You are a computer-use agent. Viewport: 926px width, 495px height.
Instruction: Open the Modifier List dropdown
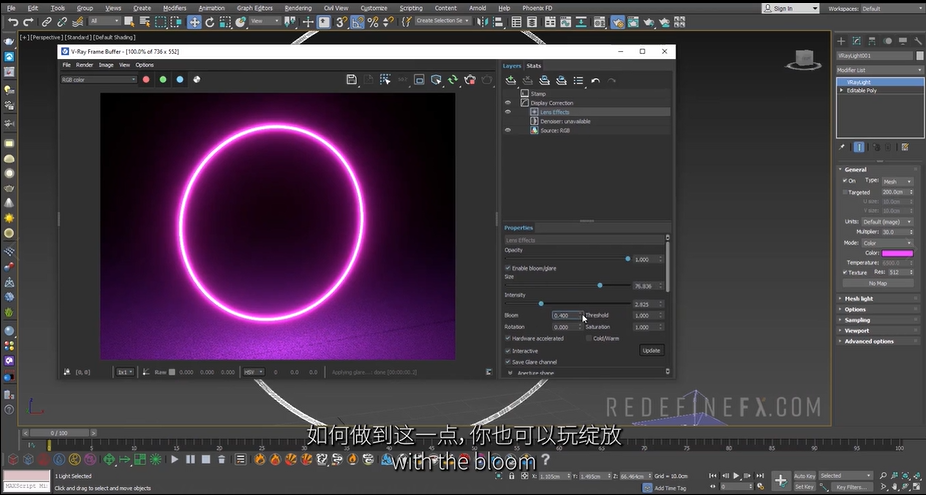[x=879, y=70]
